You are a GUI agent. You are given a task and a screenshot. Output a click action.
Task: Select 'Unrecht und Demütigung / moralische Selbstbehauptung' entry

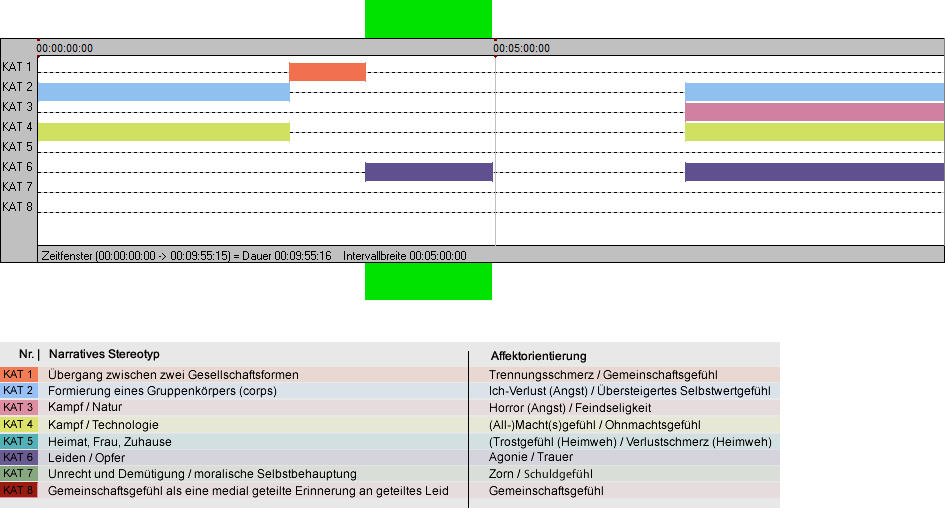[x=202, y=474]
